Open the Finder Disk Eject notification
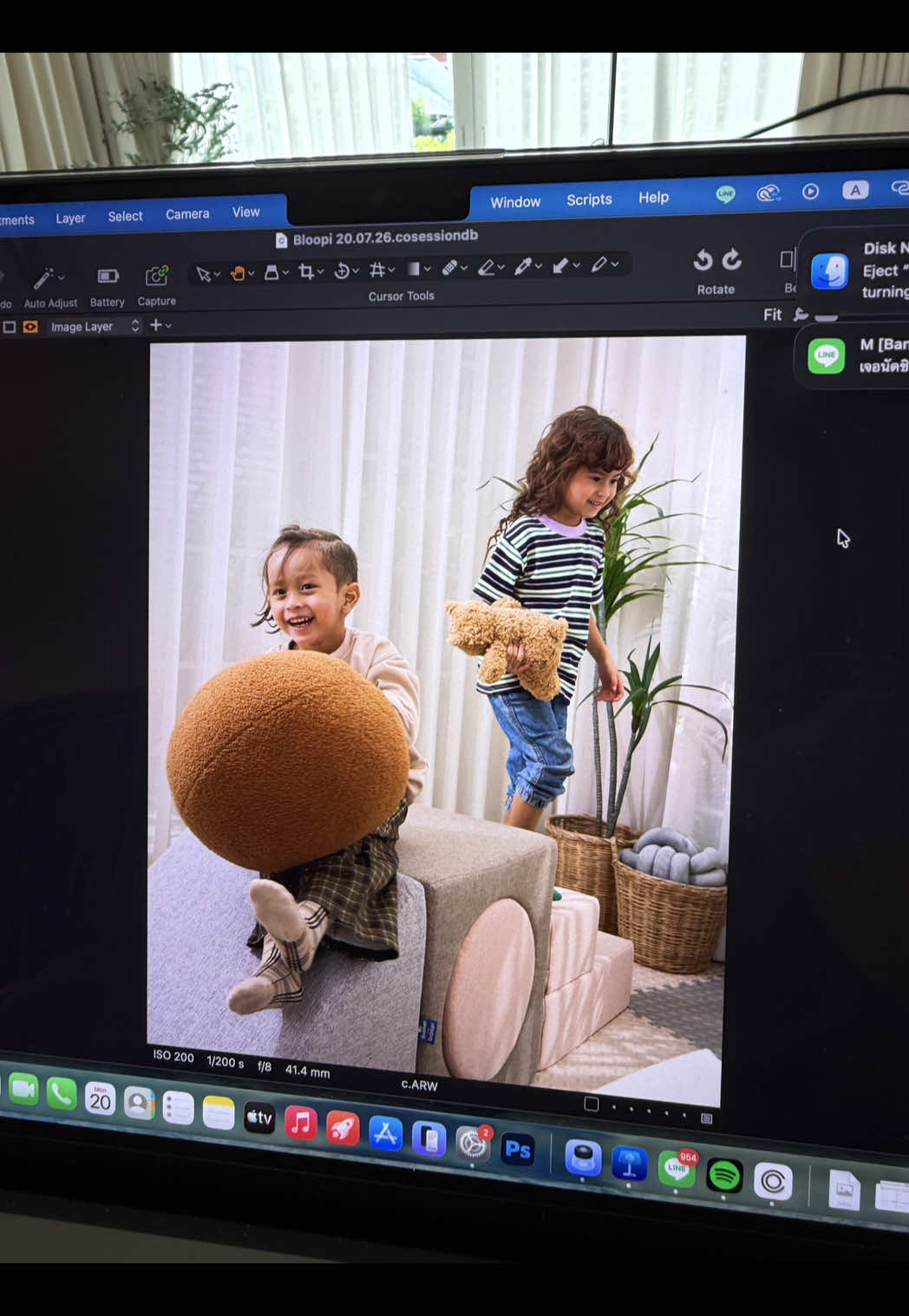 coord(855,270)
